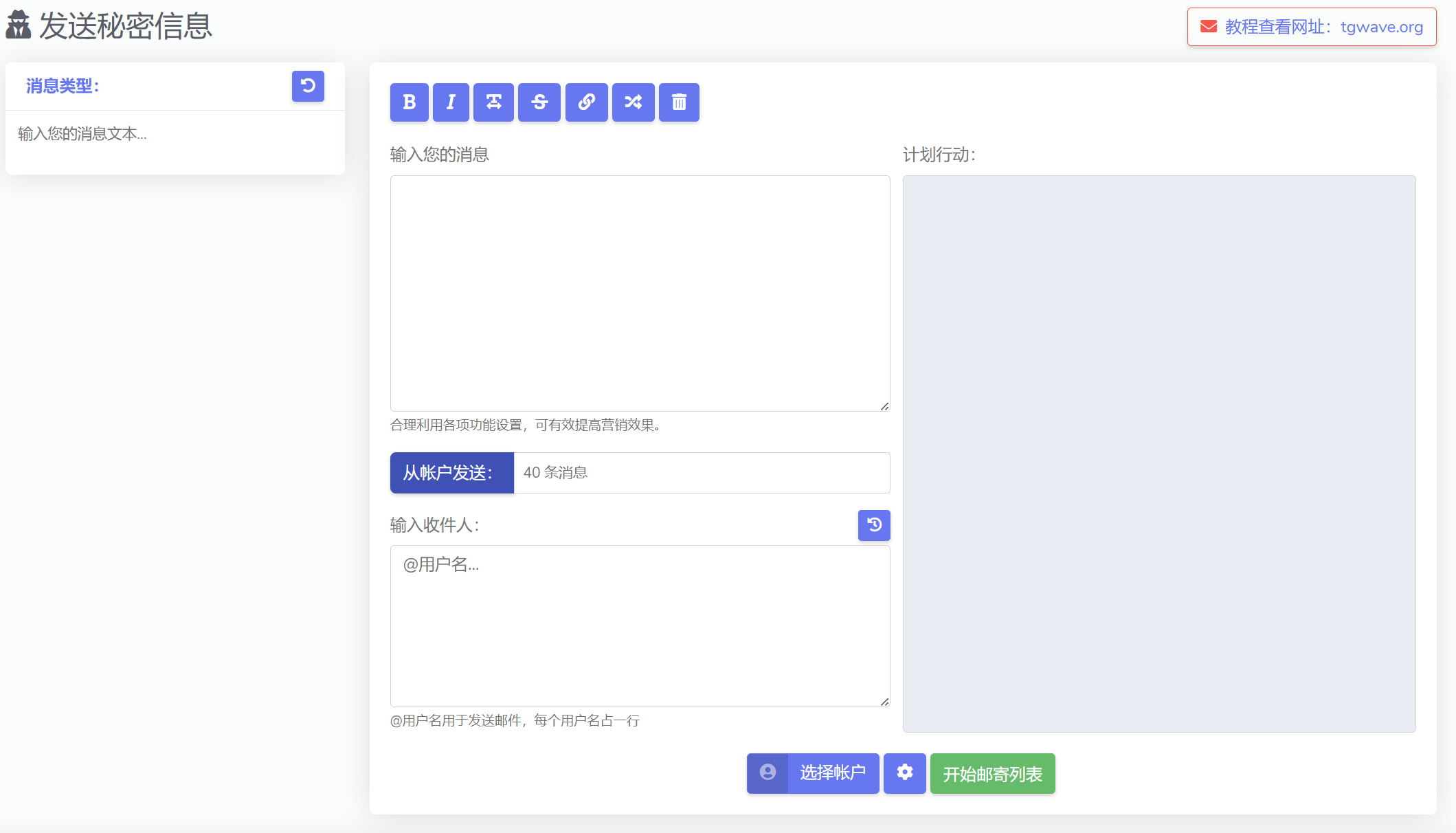The height and width of the screenshot is (833, 1456).
Task: Insert a hyperlink using link icon
Action: (586, 102)
